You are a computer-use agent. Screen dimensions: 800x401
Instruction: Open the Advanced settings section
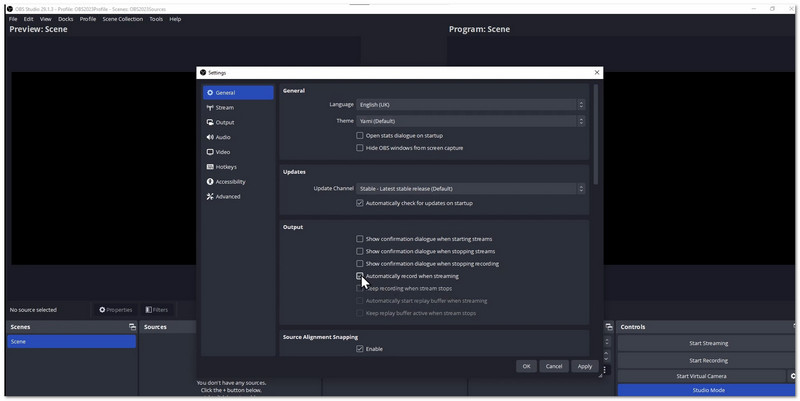[227, 197]
